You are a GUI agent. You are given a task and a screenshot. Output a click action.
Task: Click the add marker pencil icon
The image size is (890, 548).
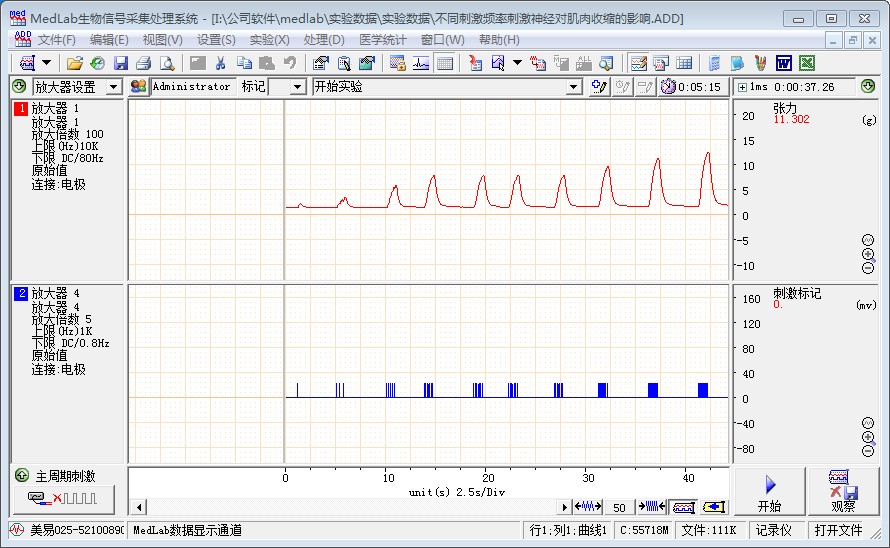point(600,87)
